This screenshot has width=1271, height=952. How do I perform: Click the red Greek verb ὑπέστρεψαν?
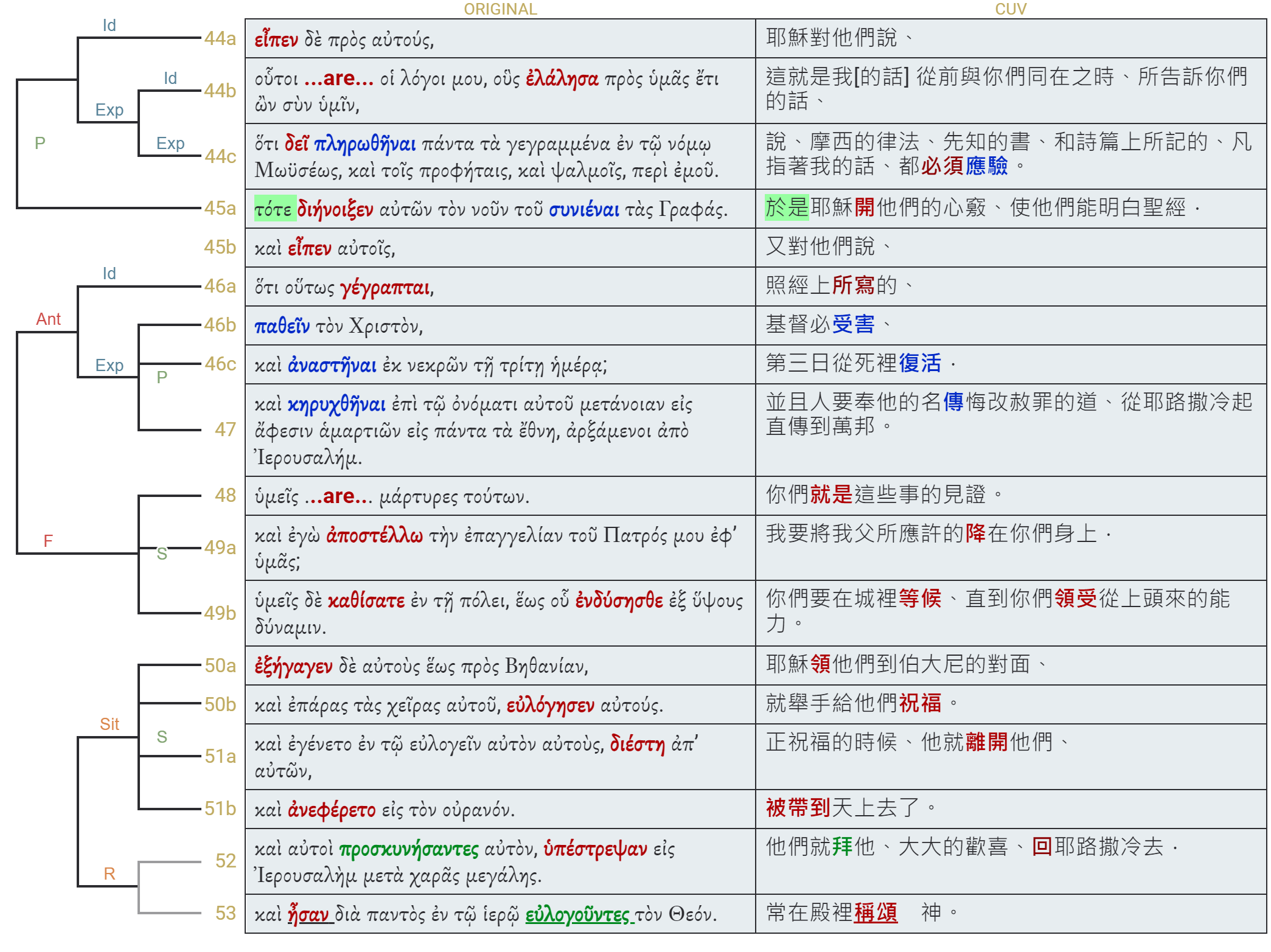pos(596,849)
